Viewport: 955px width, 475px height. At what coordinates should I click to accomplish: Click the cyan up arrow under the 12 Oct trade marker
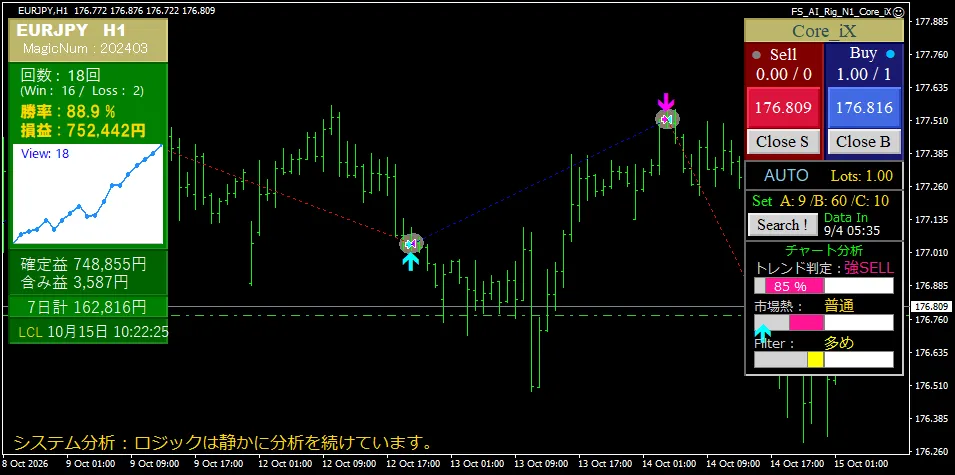pos(411,261)
